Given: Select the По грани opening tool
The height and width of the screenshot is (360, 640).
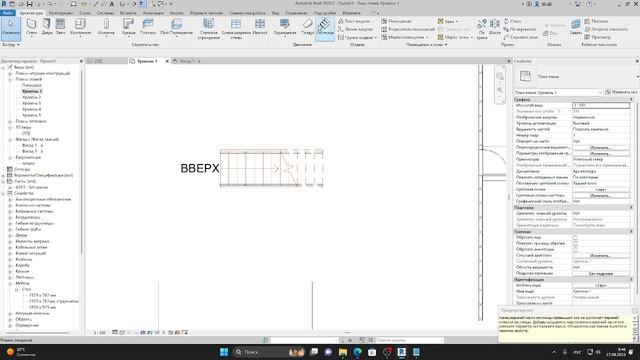Looking at the screenshot, I should [x=482, y=29].
